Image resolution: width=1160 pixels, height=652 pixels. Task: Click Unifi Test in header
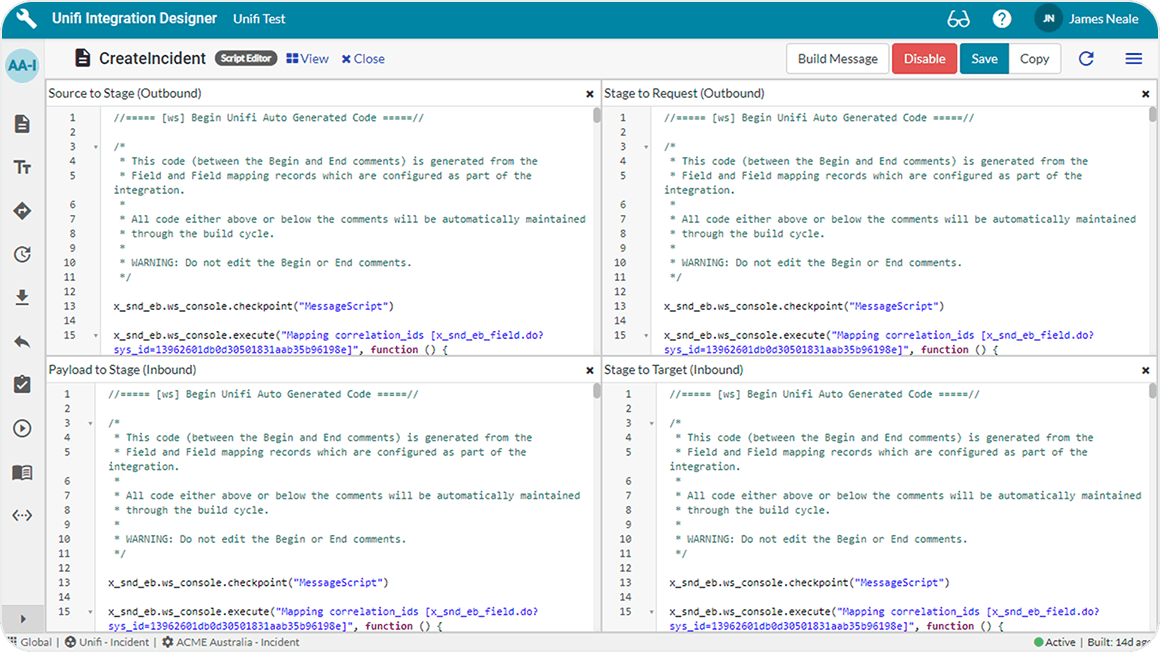[259, 19]
